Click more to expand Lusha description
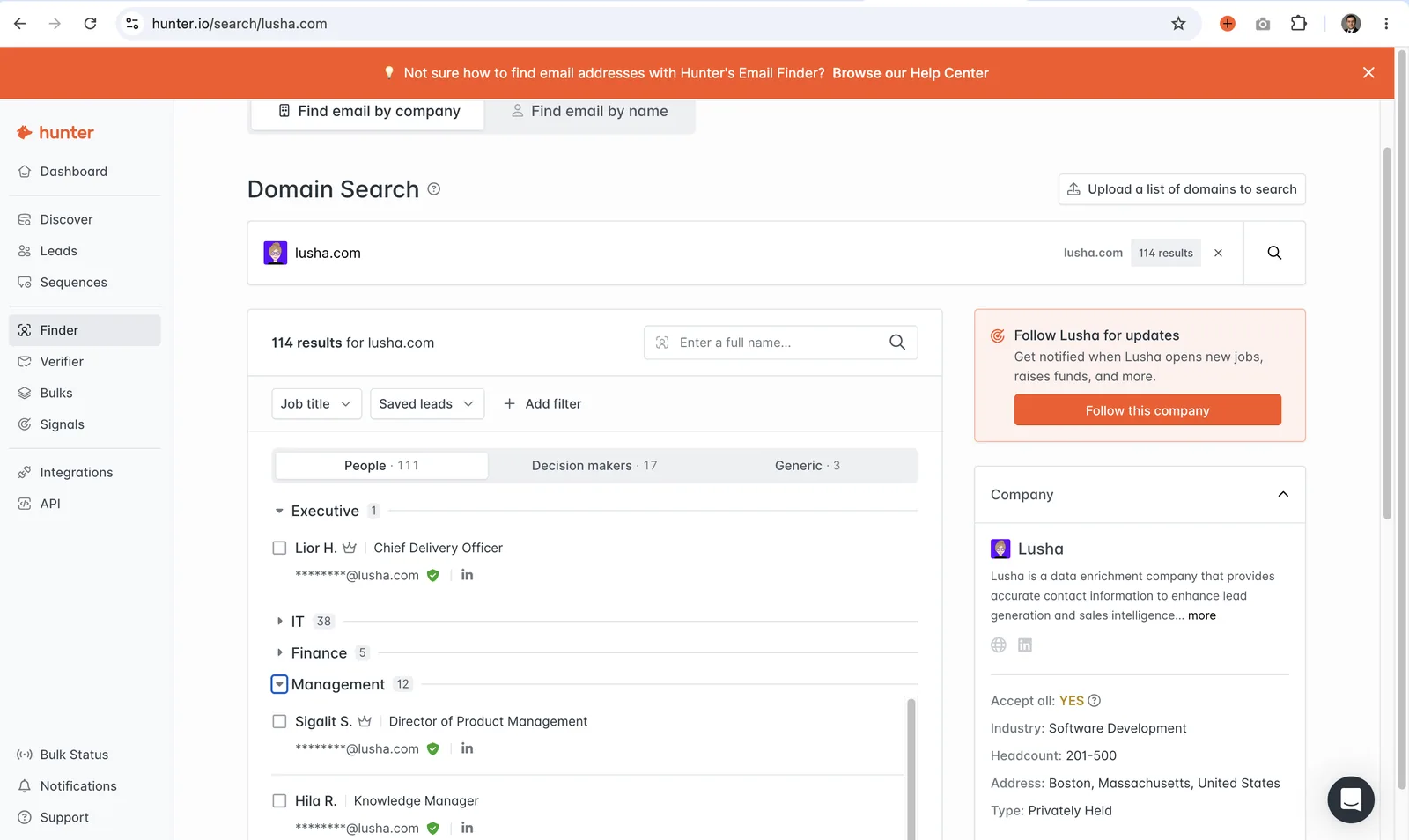1409x840 pixels. (x=1202, y=616)
